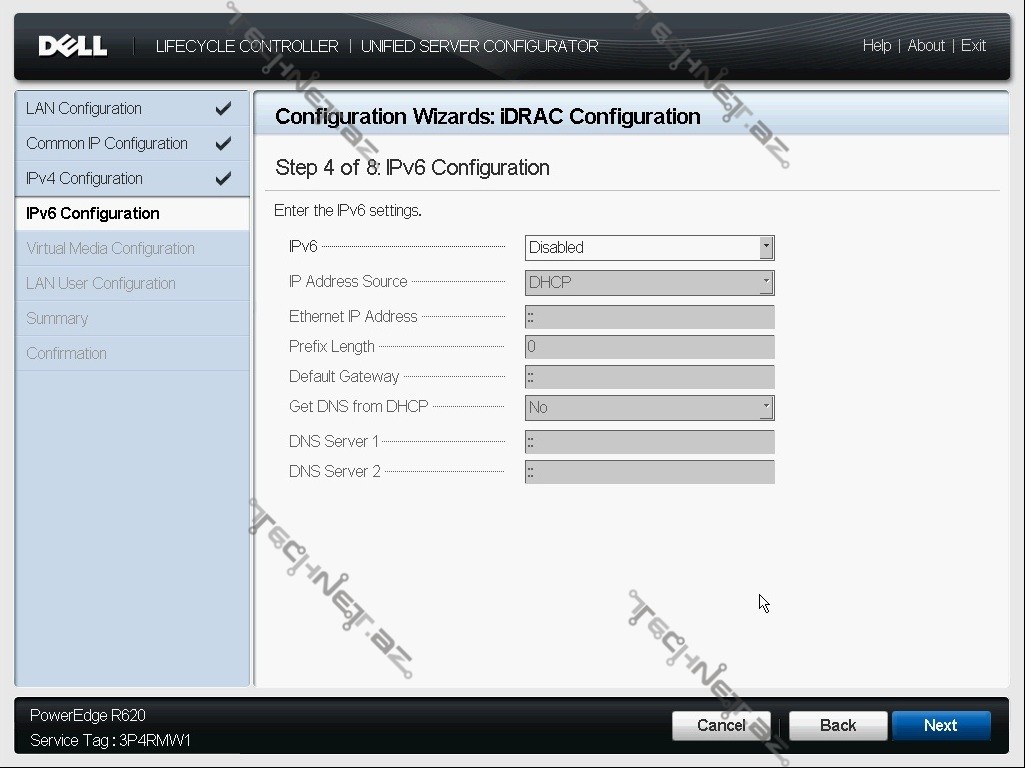The width and height of the screenshot is (1025, 768).
Task: Select IPv6 Configuration sidebar item
Action: [93, 213]
